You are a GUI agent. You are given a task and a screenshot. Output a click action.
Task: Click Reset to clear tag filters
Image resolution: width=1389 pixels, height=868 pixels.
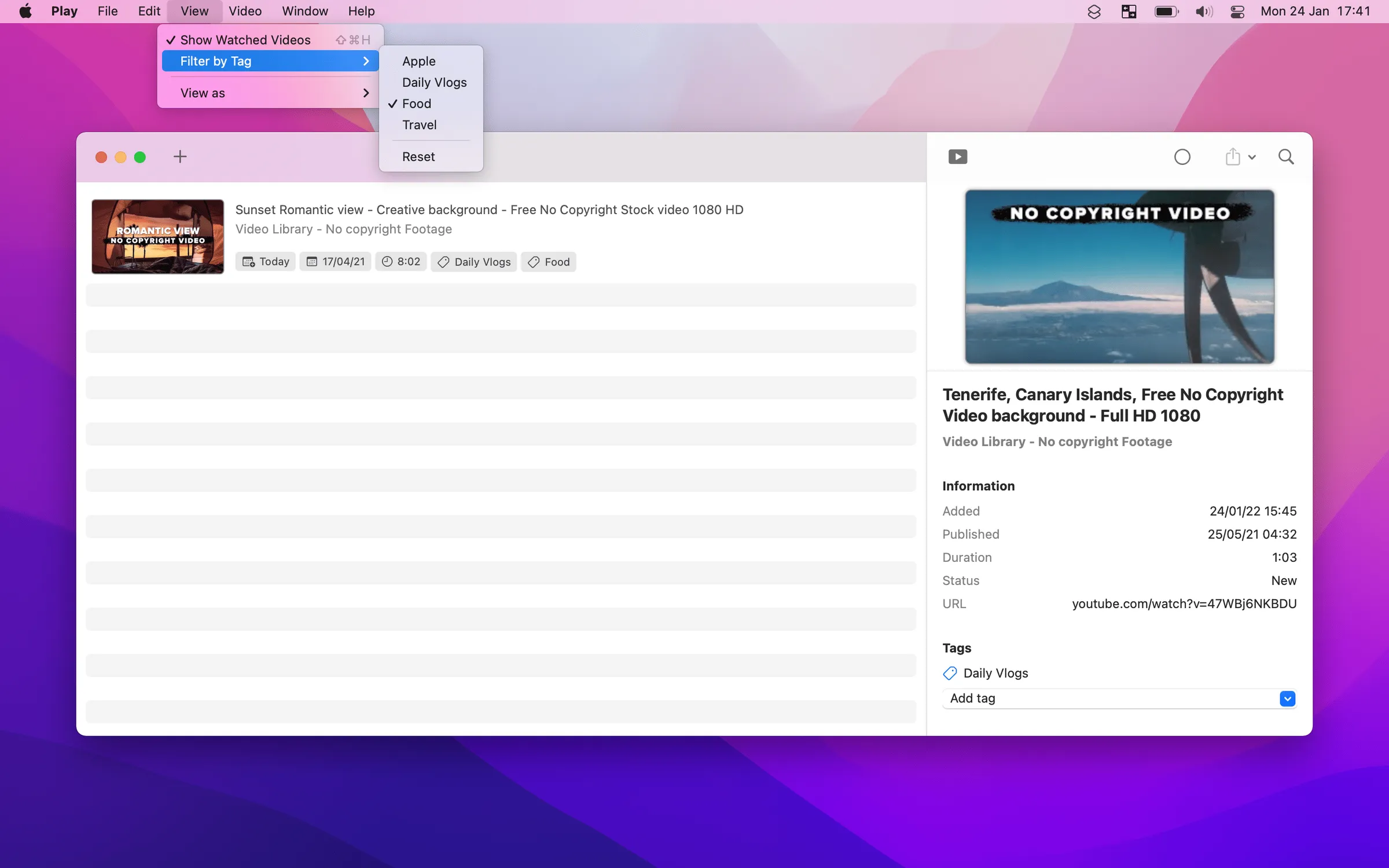[x=418, y=156]
